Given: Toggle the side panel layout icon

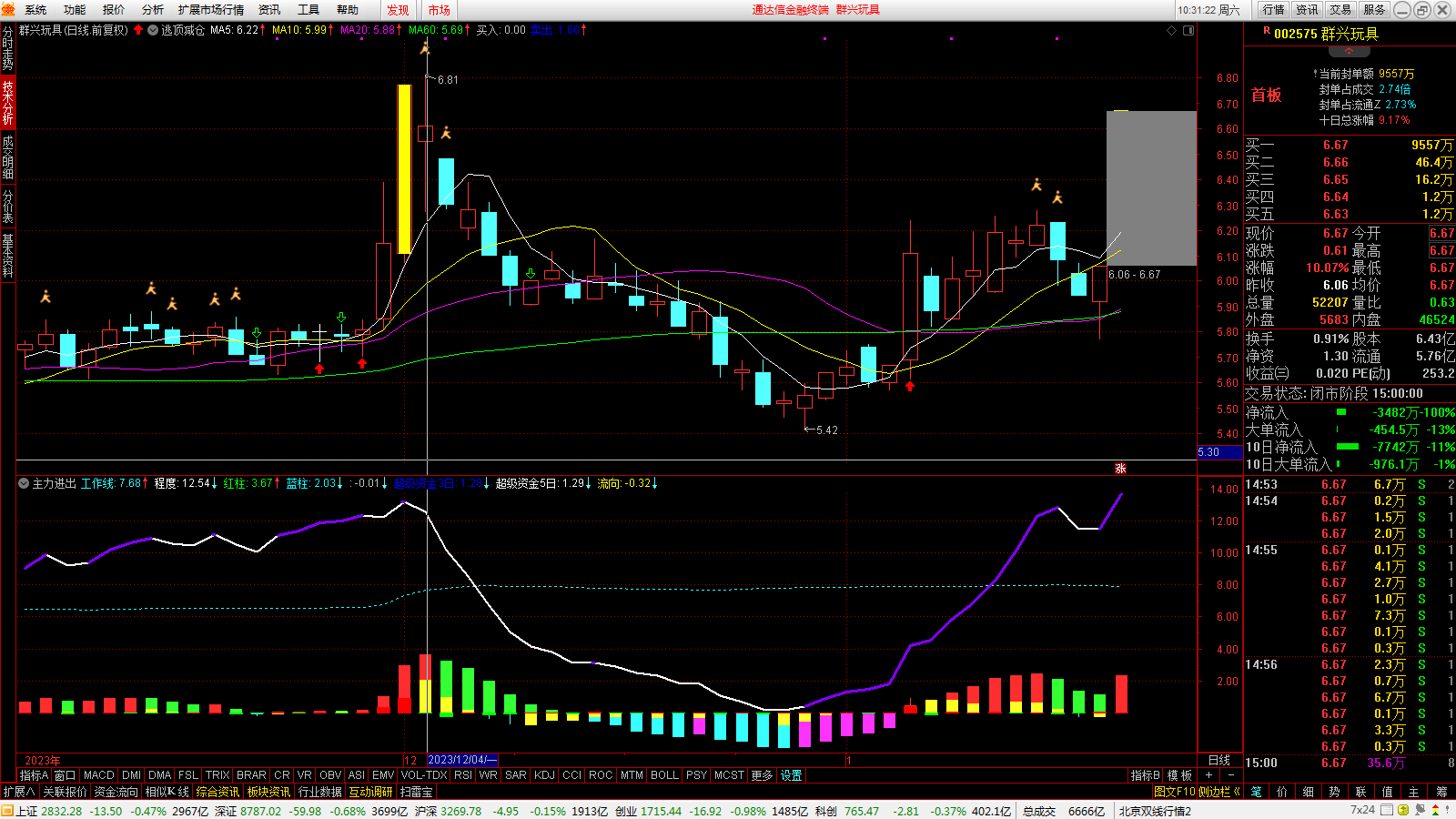Looking at the screenshot, I should (x=1188, y=30).
